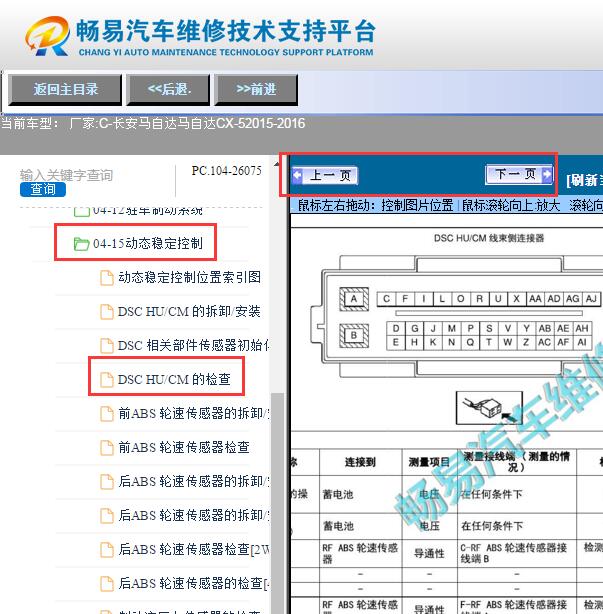Screen dimensions: 603x614
Task: Go to previous page 上一页
Action: pos(325,175)
